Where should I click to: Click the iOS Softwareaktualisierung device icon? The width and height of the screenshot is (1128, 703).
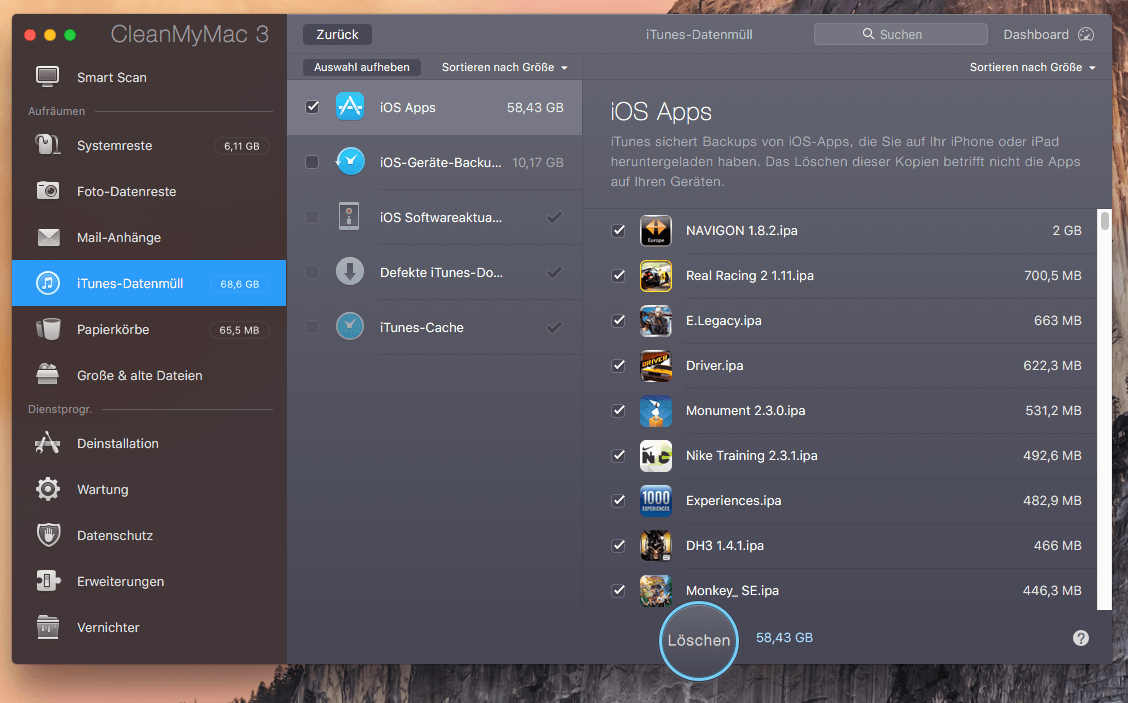coord(350,217)
